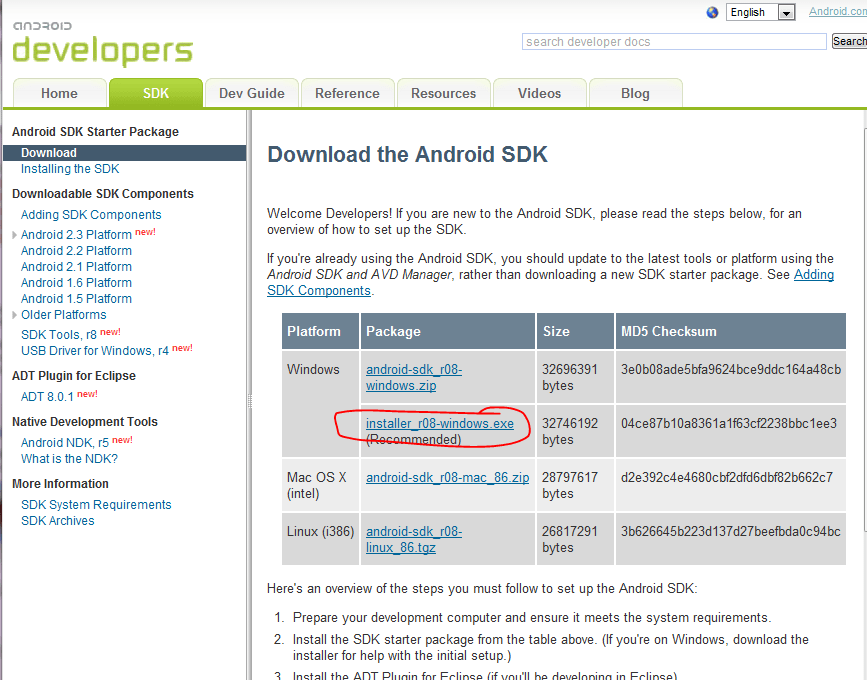Open Installing the SDK link
The height and width of the screenshot is (680, 867).
coord(70,169)
